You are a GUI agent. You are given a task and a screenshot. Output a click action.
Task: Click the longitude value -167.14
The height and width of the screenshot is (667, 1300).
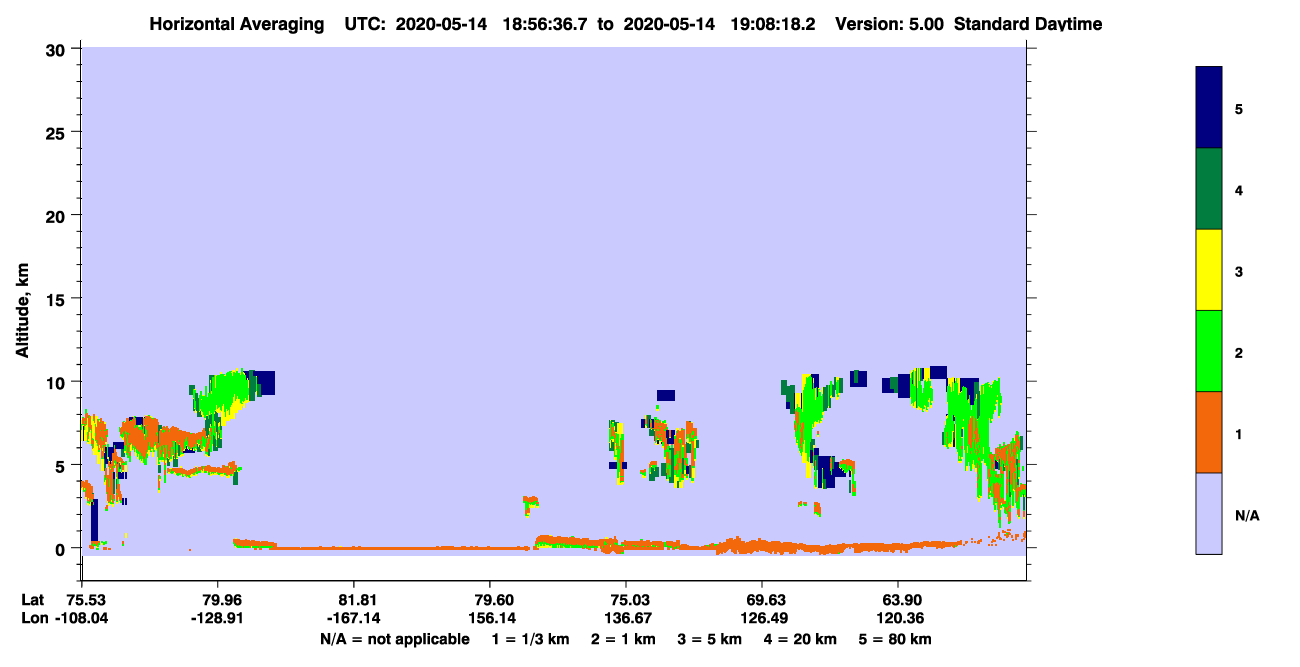tap(353, 618)
